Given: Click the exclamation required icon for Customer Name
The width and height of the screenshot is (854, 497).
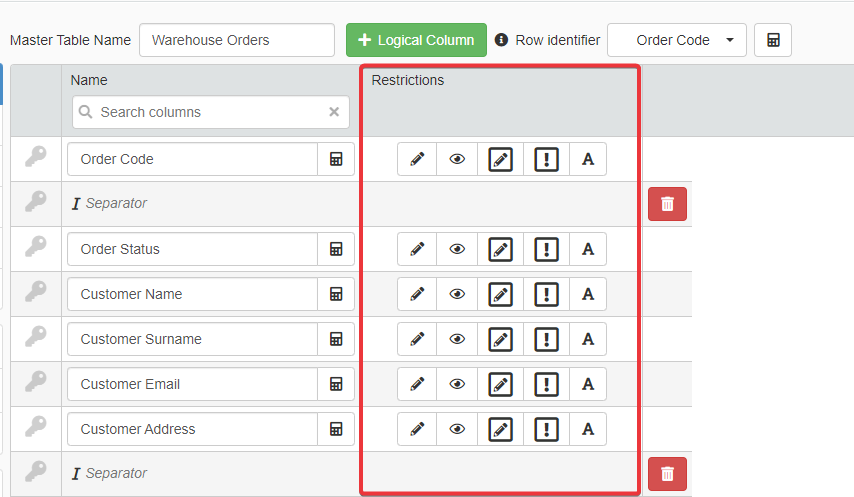Looking at the screenshot, I should point(546,294).
